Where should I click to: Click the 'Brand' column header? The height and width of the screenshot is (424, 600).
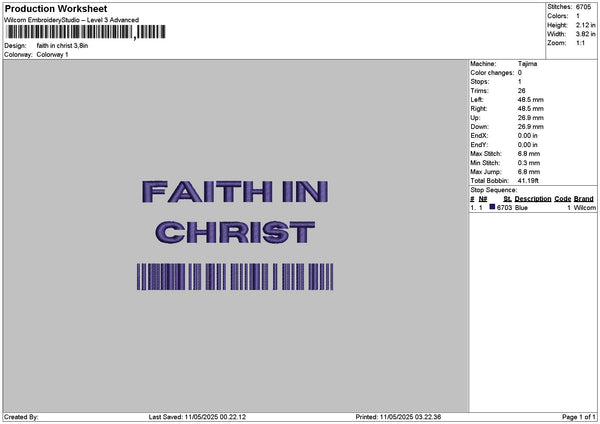click(584, 199)
